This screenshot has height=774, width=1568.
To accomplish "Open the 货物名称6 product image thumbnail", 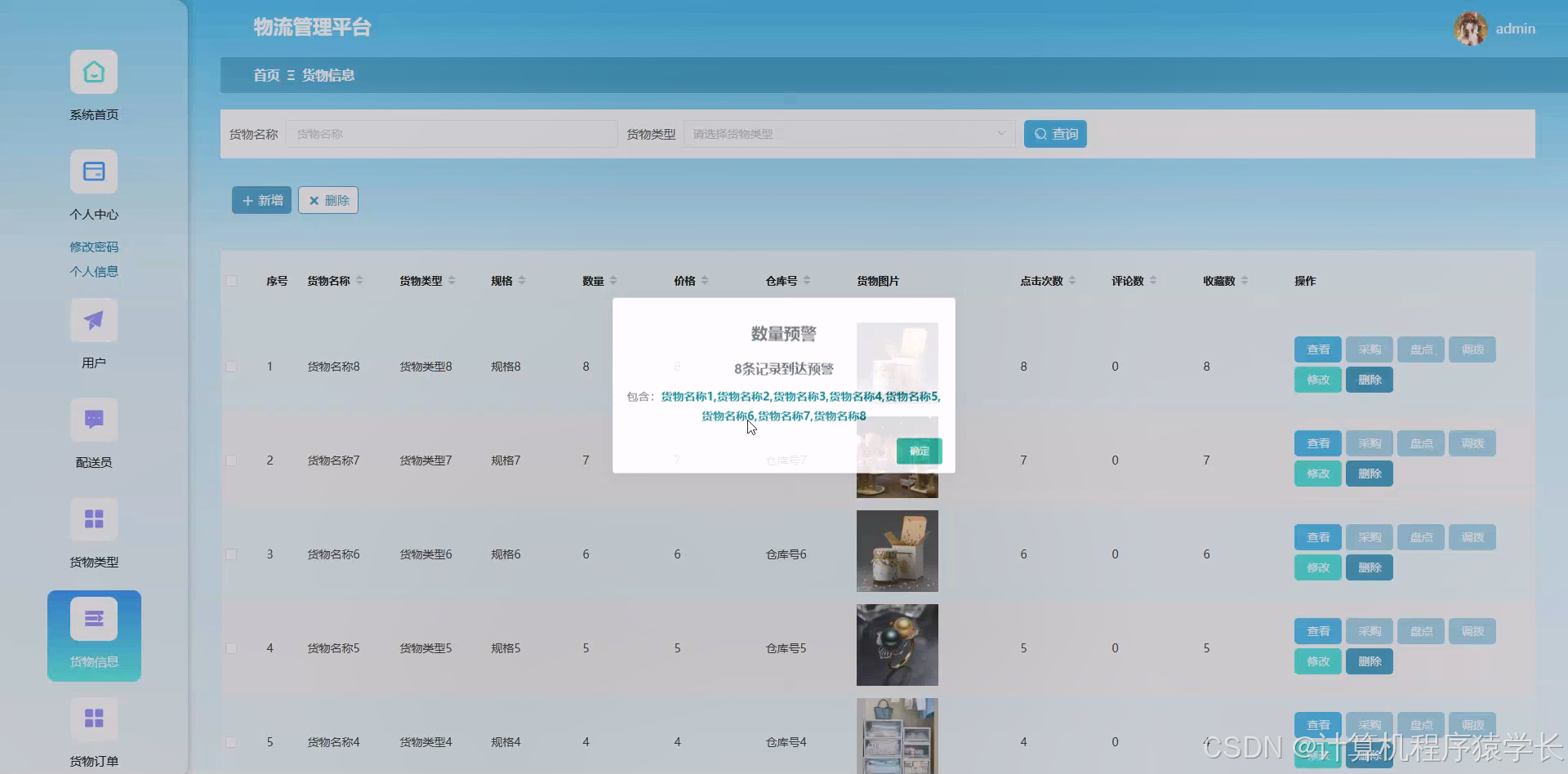I will (898, 551).
